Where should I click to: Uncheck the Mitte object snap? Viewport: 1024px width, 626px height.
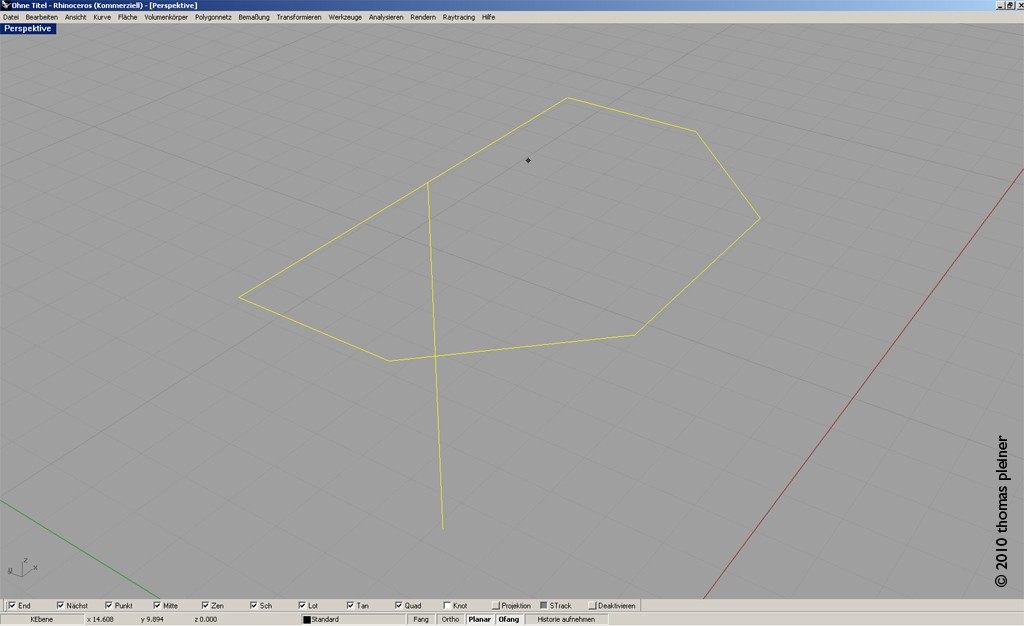pos(157,605)
